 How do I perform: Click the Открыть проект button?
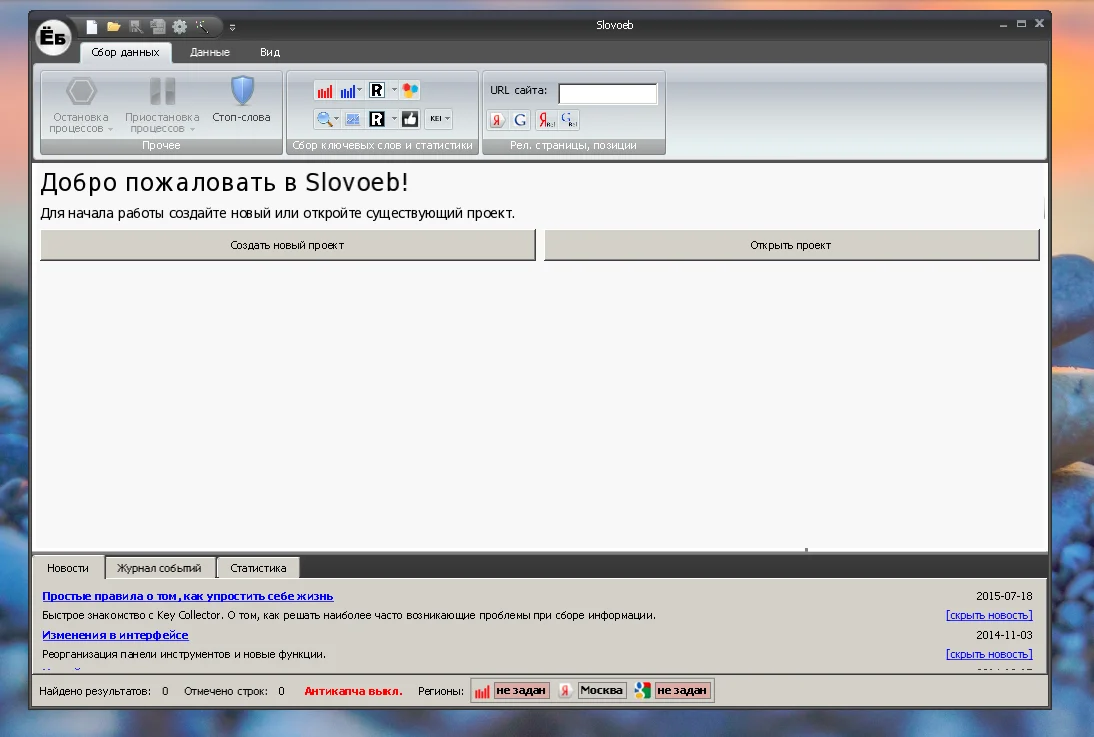pyautogui.click(x=791, y=245)
